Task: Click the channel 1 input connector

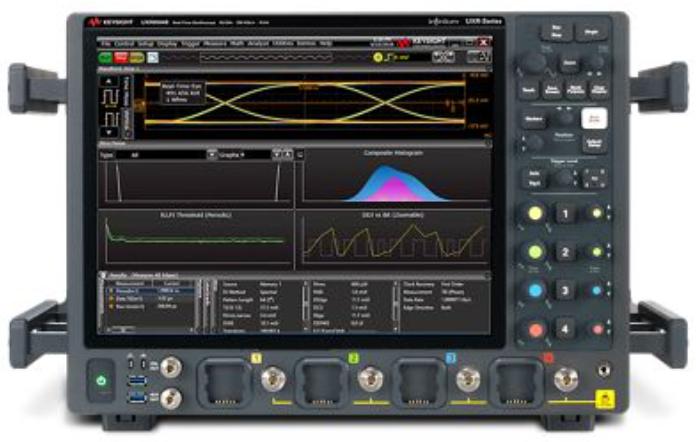Action: (273, 379)
